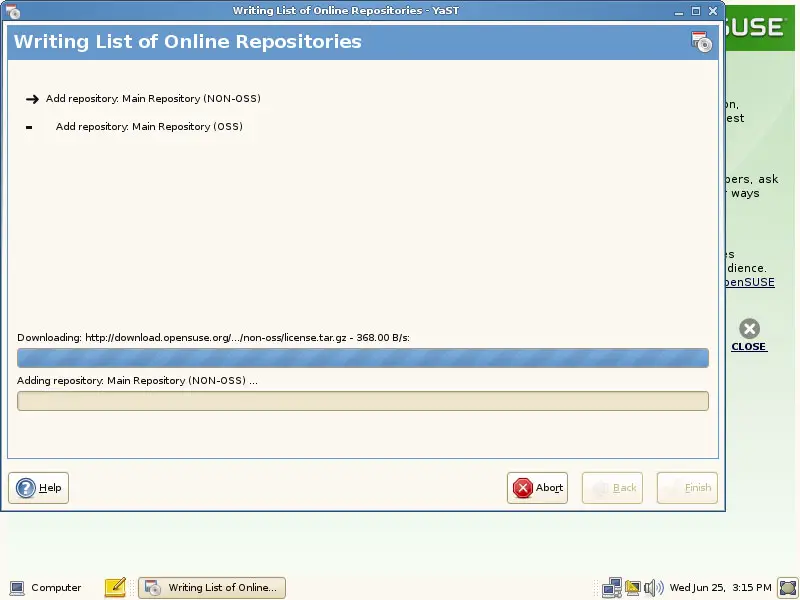Launch the yellow notes icon in the taskbar
The height and width of the screenshot is (600, 800).
click(x=115, y=588)
